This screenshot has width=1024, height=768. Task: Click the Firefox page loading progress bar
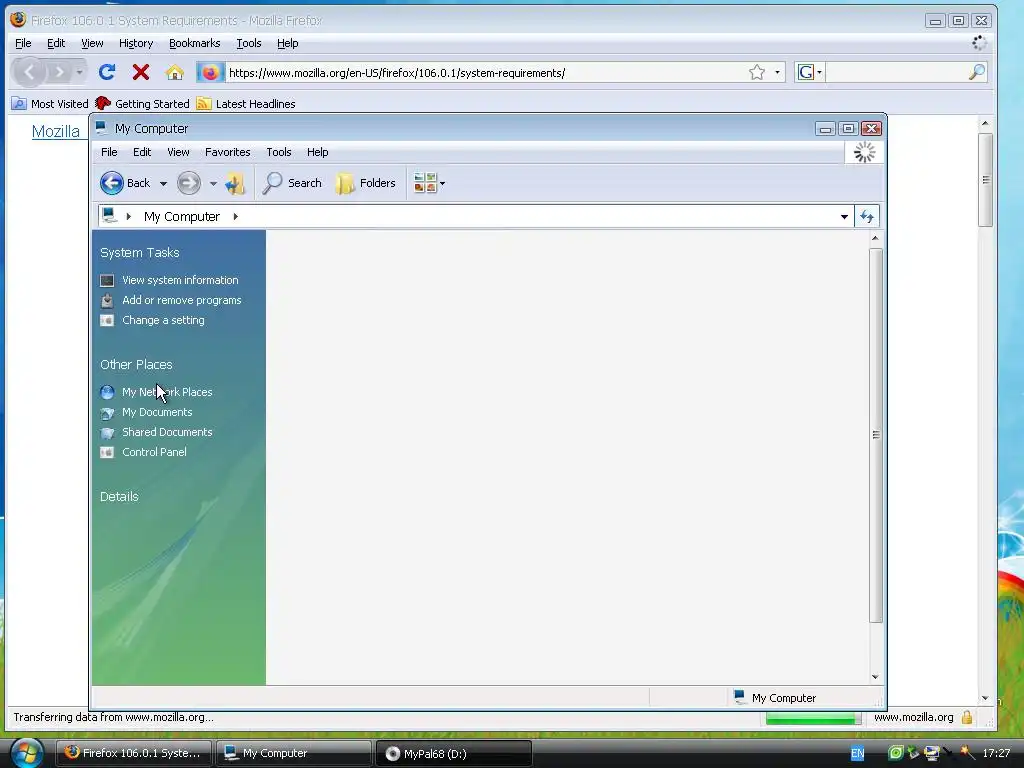pyautogui.click(x=814, y=718)
